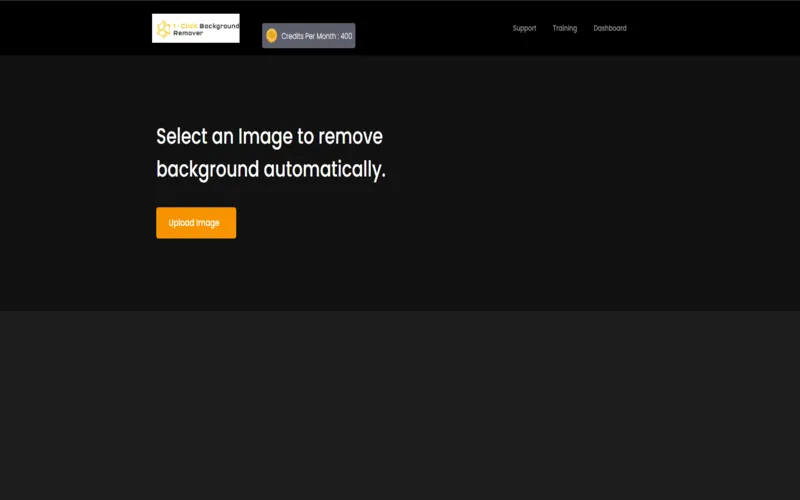Select the 'Select an Image to remove' heading
Image resolution: width=800 pixels, height=500 pixels.
coord(269,137)
